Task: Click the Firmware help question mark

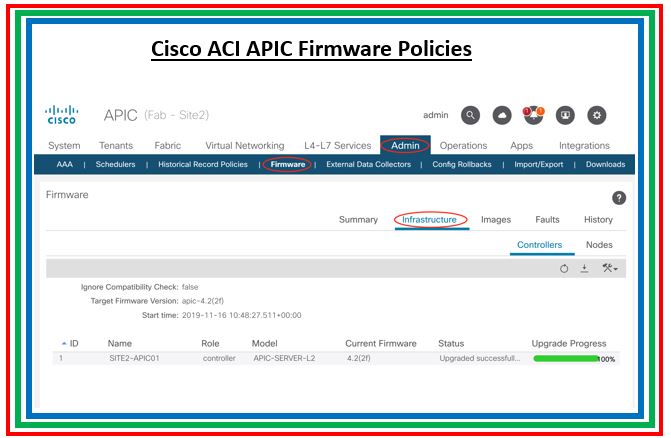Action: pos(618,198)
